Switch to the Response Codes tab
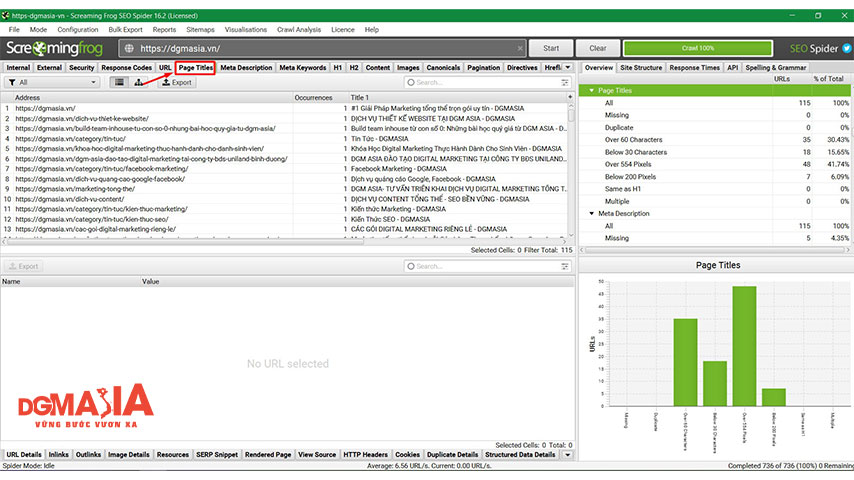The image size is (854, 480). 126,68
